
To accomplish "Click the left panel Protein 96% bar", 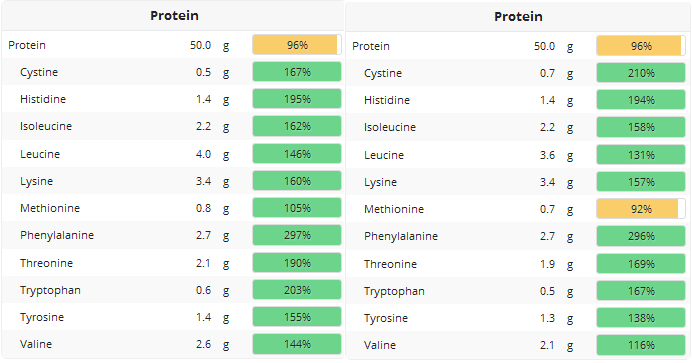I will pos(297,45).
